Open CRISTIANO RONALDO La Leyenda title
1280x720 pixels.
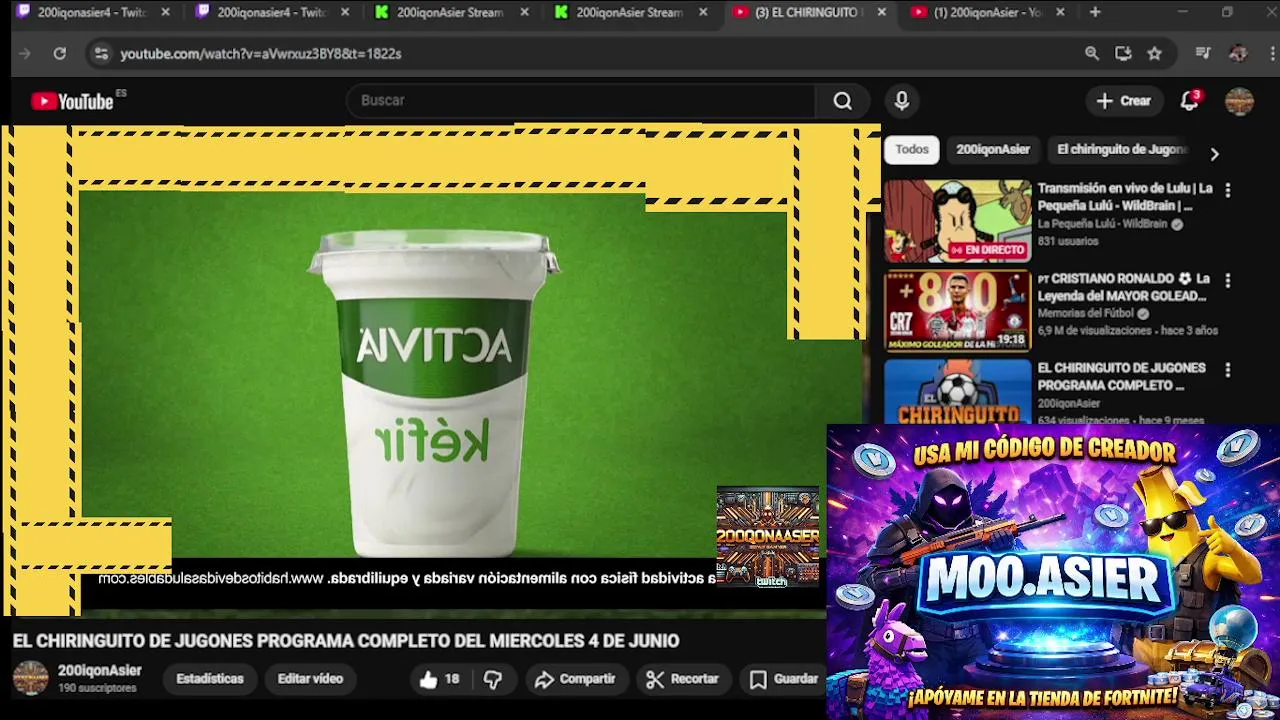click(1123, 287)
